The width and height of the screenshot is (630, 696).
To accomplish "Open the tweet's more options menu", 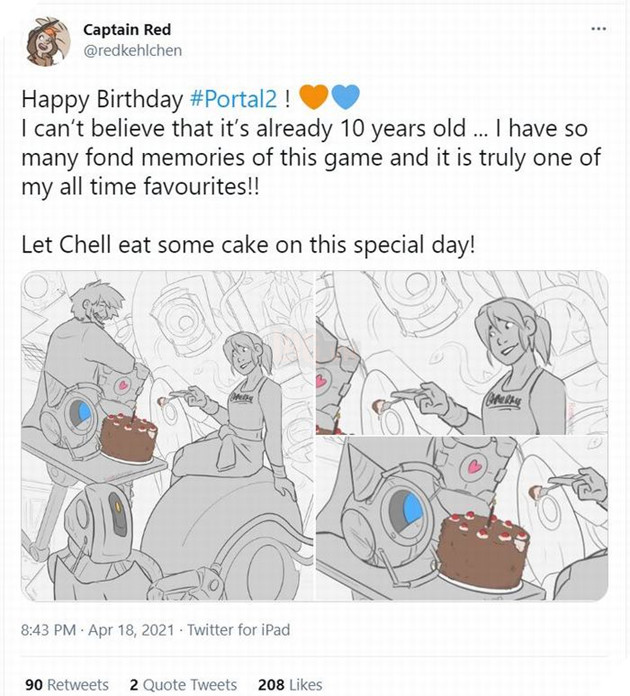I will [x=598, y=27].
